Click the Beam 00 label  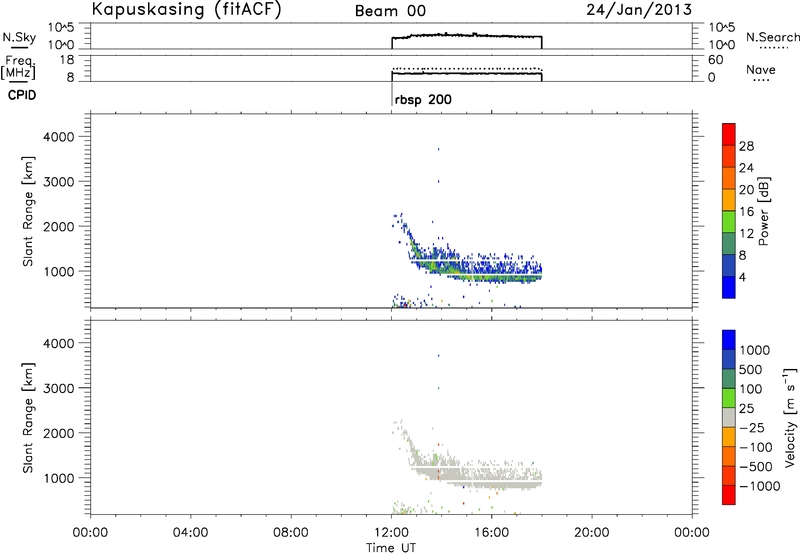[390, 11]
